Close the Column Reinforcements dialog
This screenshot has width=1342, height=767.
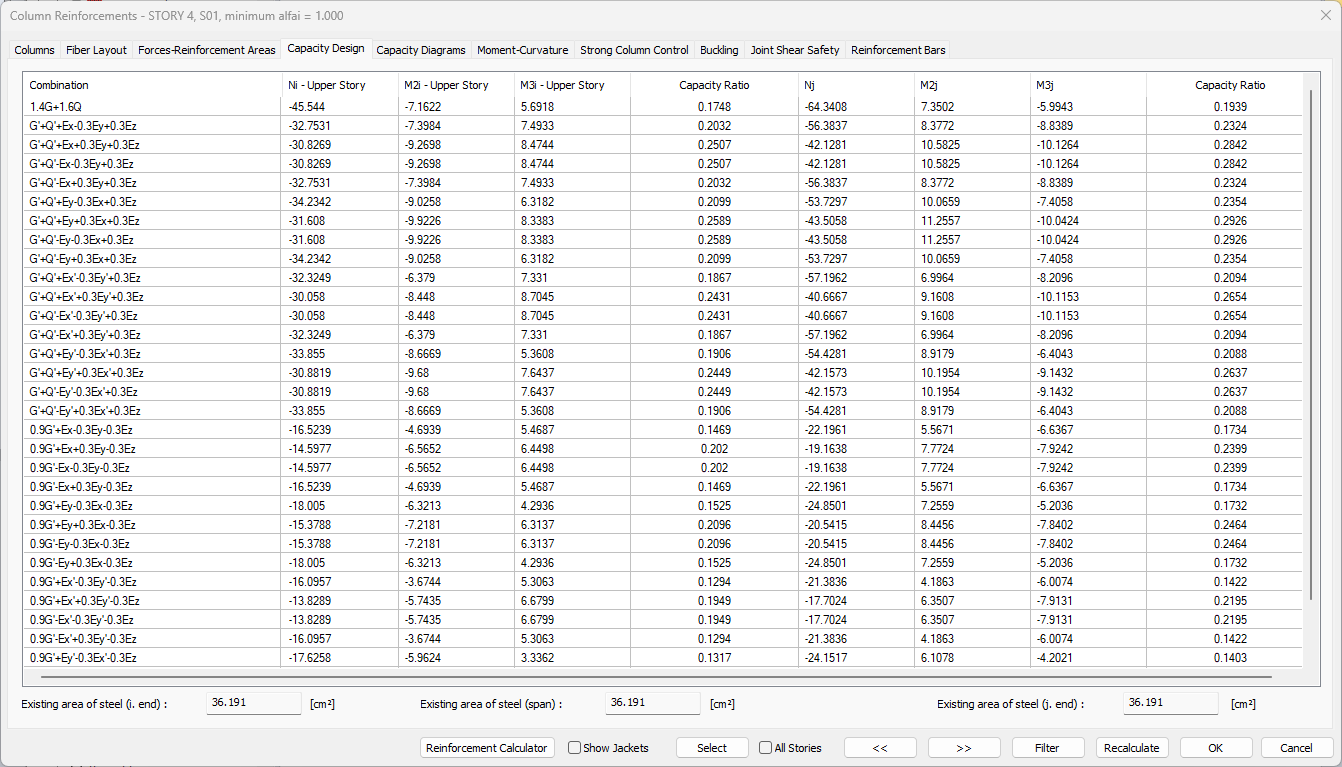(x=1325, y=14)
